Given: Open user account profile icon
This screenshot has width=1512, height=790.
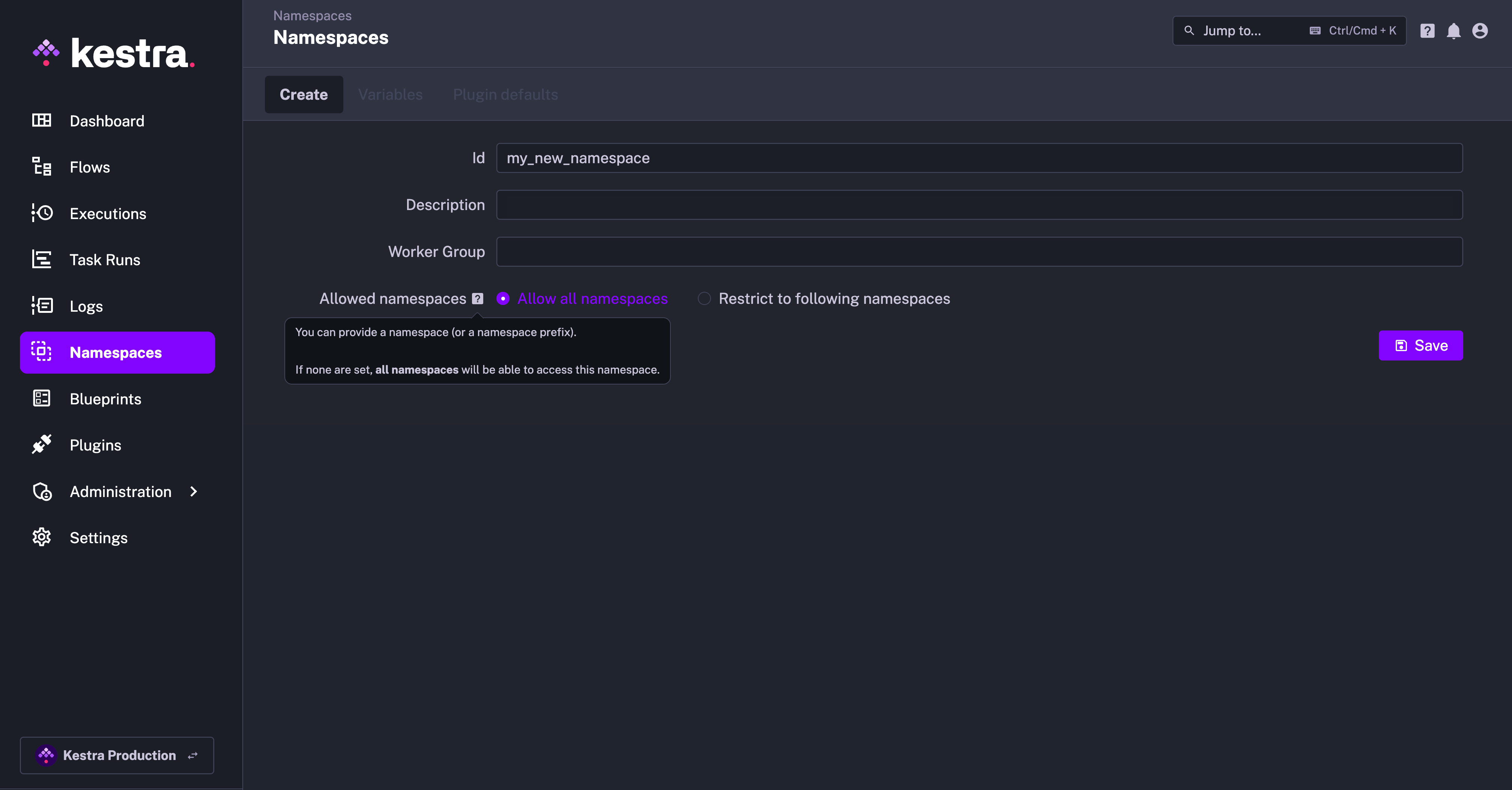Looking at the screenshot, I should coord(1480,31).
